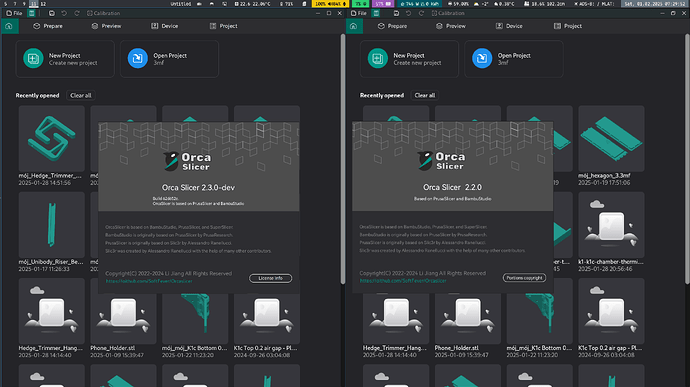Click the green calendar-style icon beside File in the 2.3.0-dev window
Image resolution: width=690 pixels, height=387 pixels.
[x=32, y=13]
